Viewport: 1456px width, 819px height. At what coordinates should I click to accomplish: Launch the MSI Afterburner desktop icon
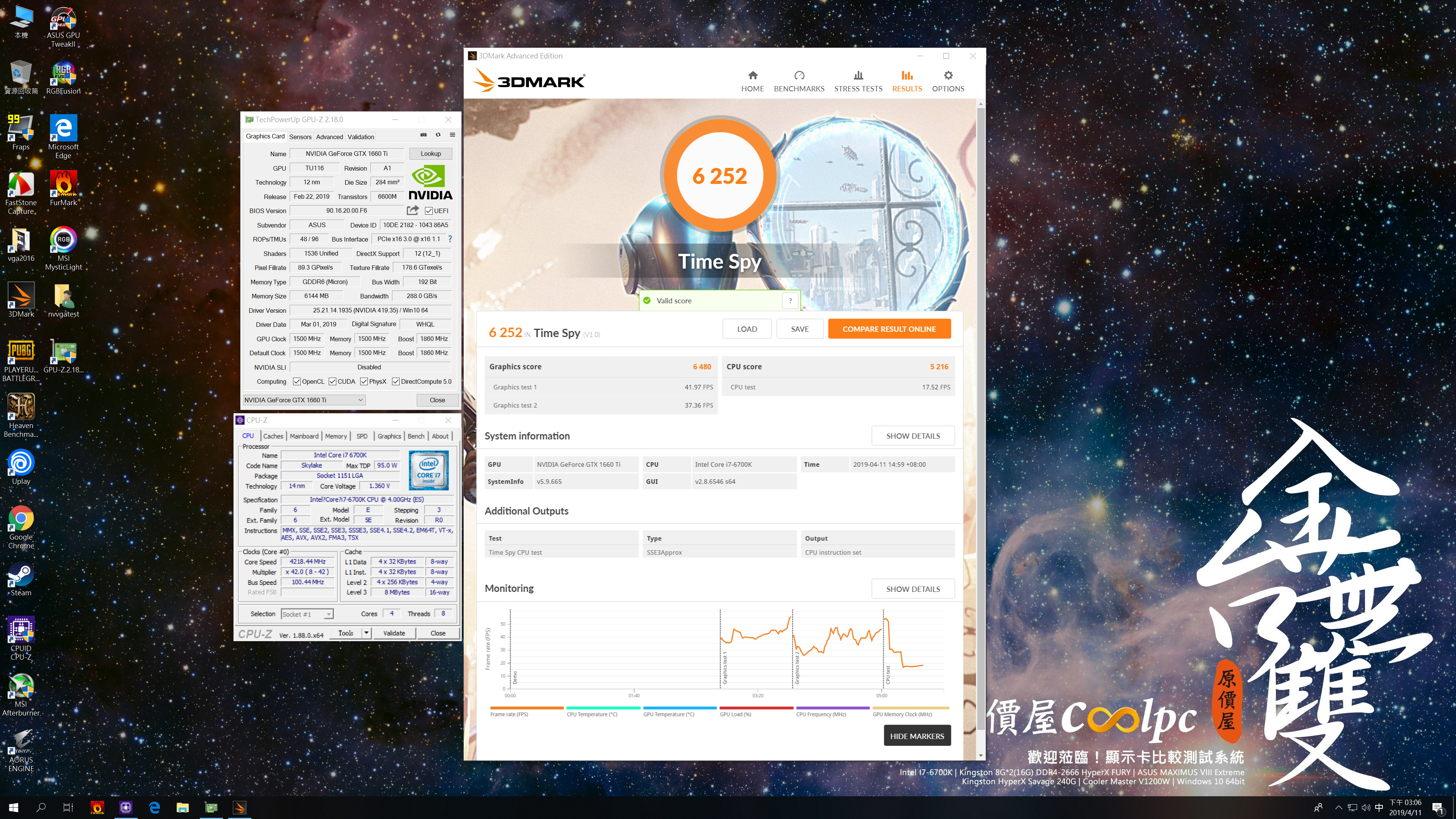pyautogui.click(x=21, y=694)
